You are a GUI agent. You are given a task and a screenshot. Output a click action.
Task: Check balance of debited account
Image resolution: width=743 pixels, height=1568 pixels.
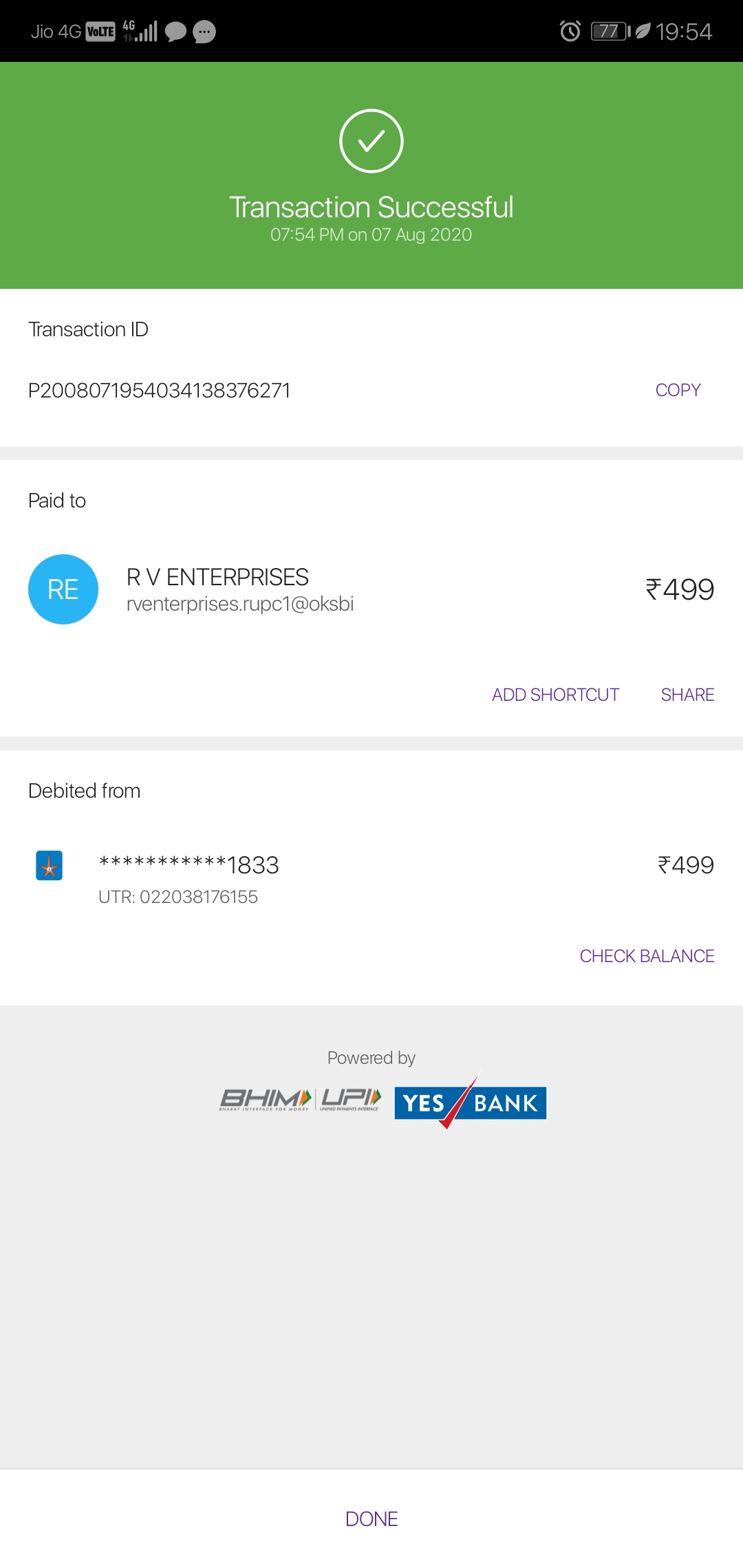click(x=647, y=956)
